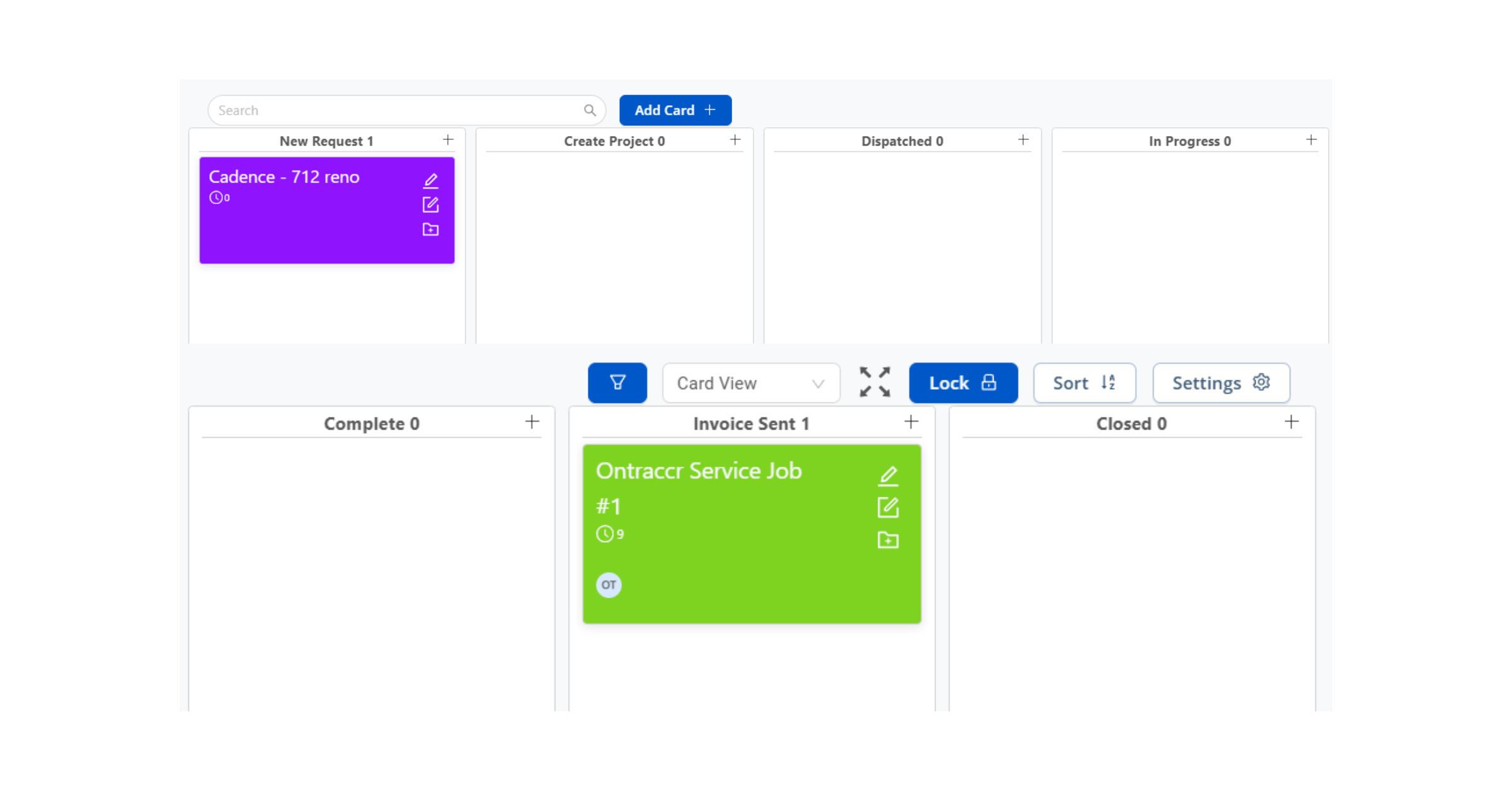Image resolution: width=1512 pixels, height=791 pixels.
Task: Click pencil icon on Ontraccr Service Job card
Action: point(888,475)
